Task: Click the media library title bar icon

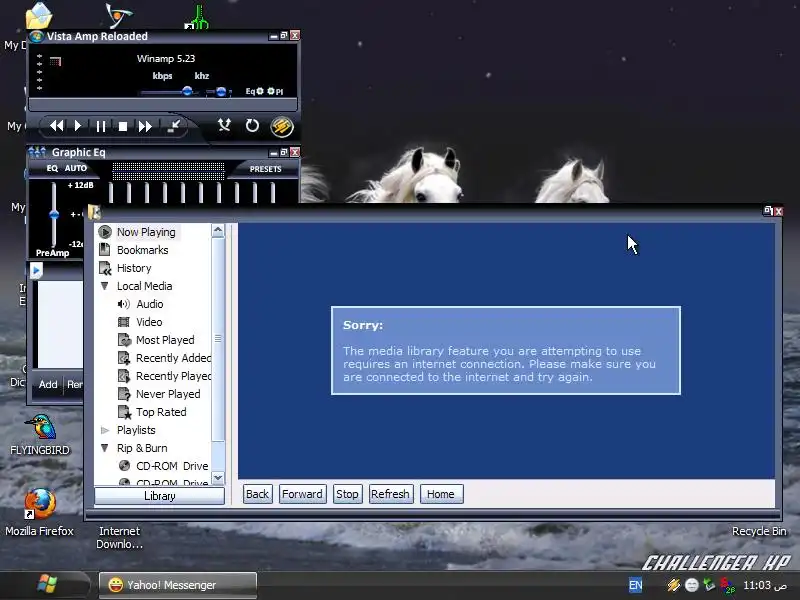Action: (93, 211)
